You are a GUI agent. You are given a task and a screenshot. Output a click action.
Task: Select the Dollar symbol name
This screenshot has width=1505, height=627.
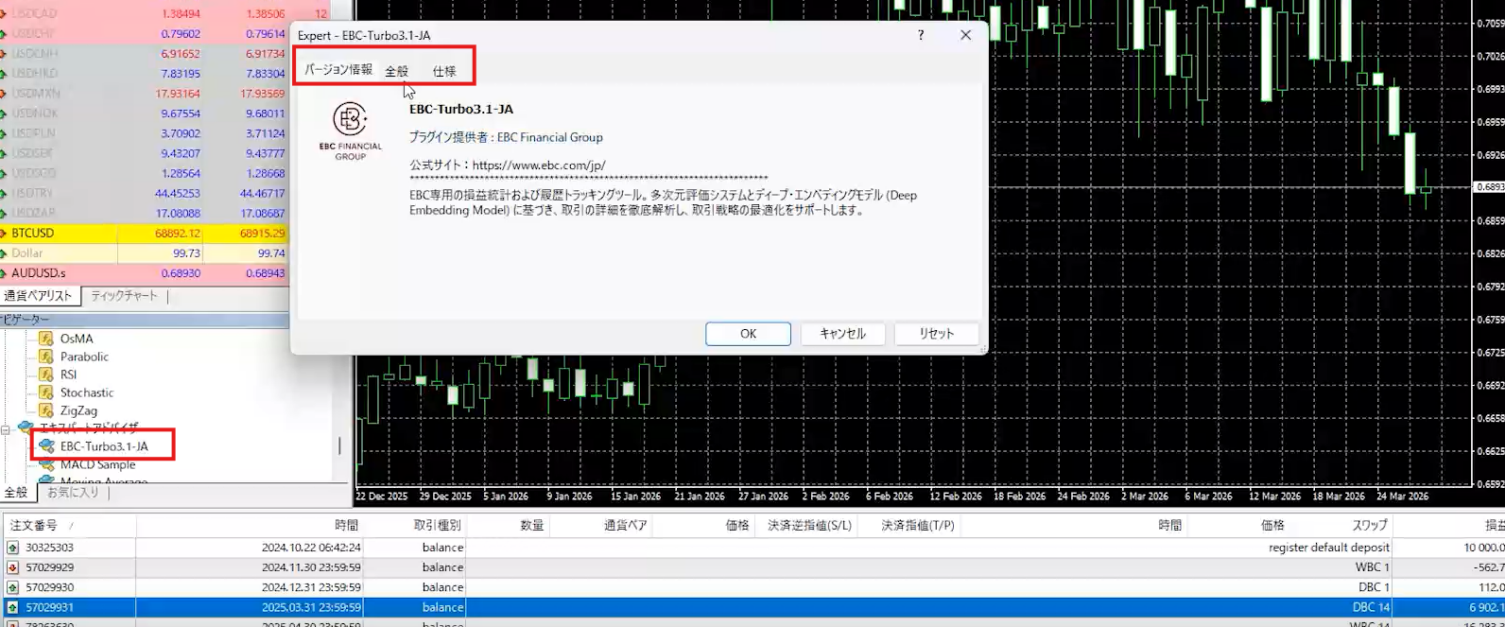tap(27, 253)
